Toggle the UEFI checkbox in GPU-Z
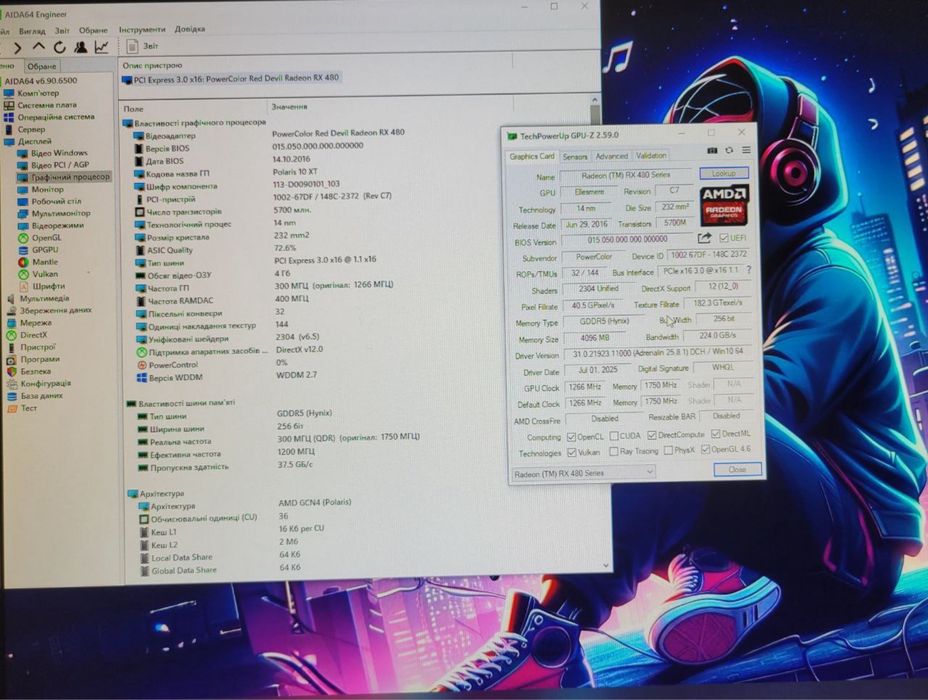Image resolution: width=928 pixels, height=700 pixels. coord(723,238)
